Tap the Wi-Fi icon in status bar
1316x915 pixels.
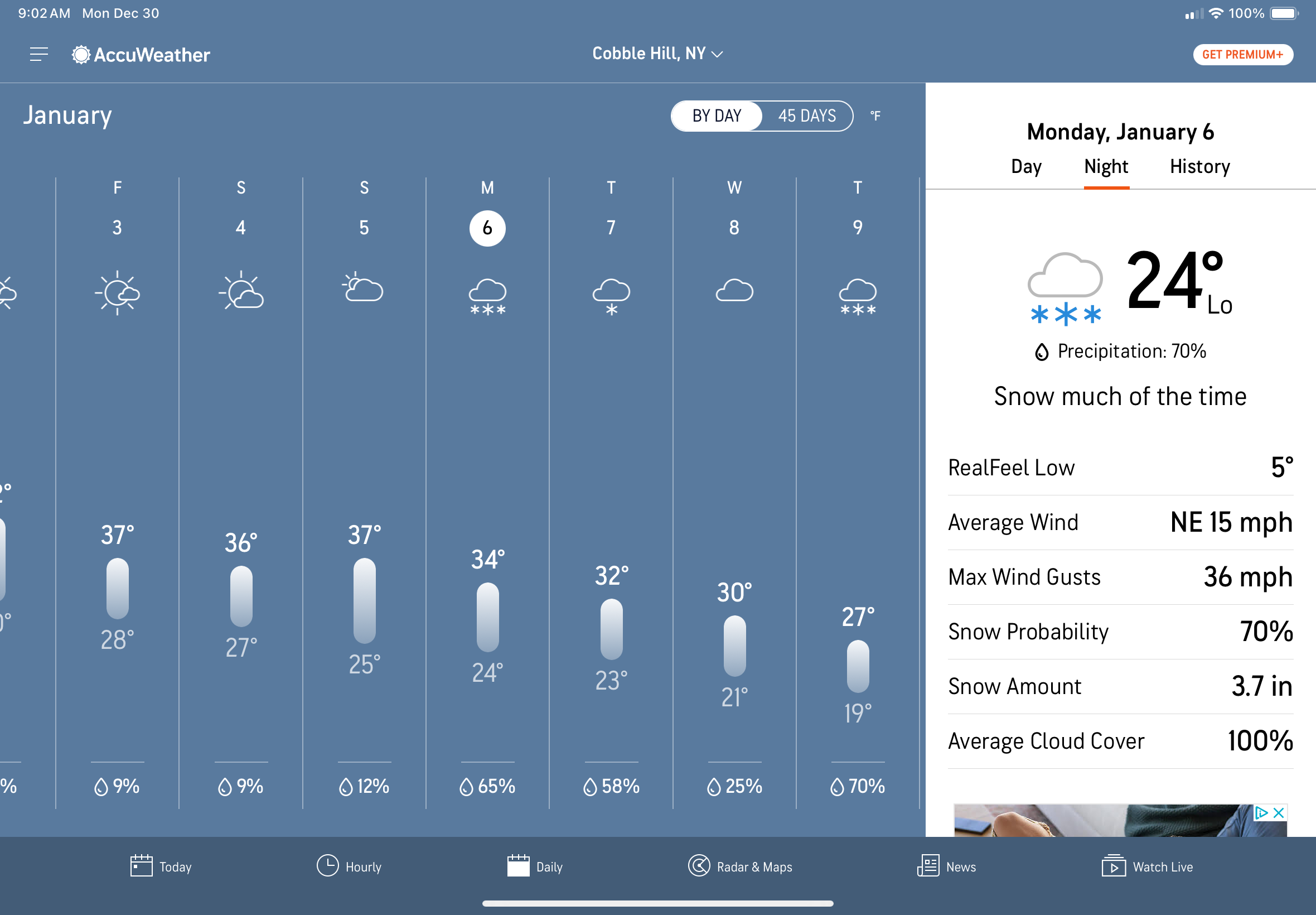click(1216, 13)
